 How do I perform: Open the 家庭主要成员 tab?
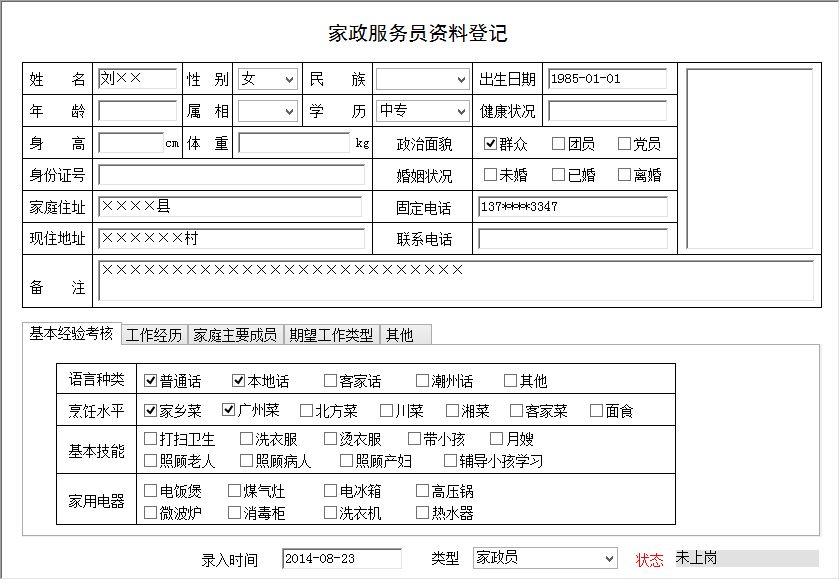[x=235, y=335]
